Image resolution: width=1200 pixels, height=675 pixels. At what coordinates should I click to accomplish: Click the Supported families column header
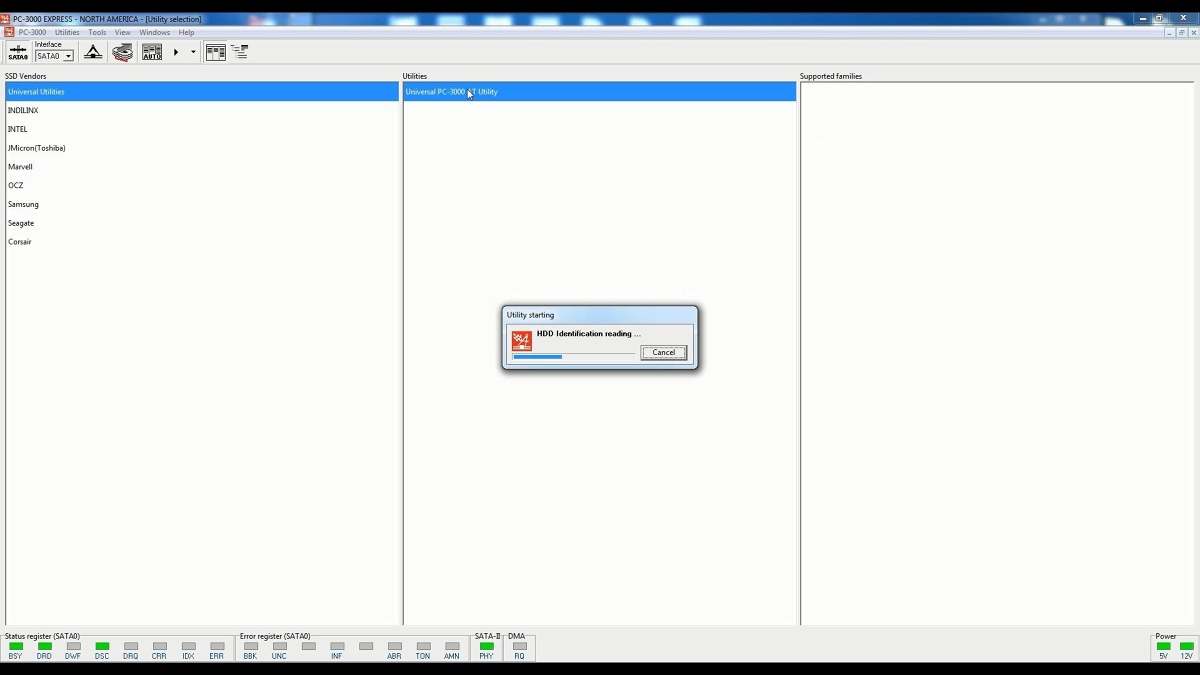[830, 76]
